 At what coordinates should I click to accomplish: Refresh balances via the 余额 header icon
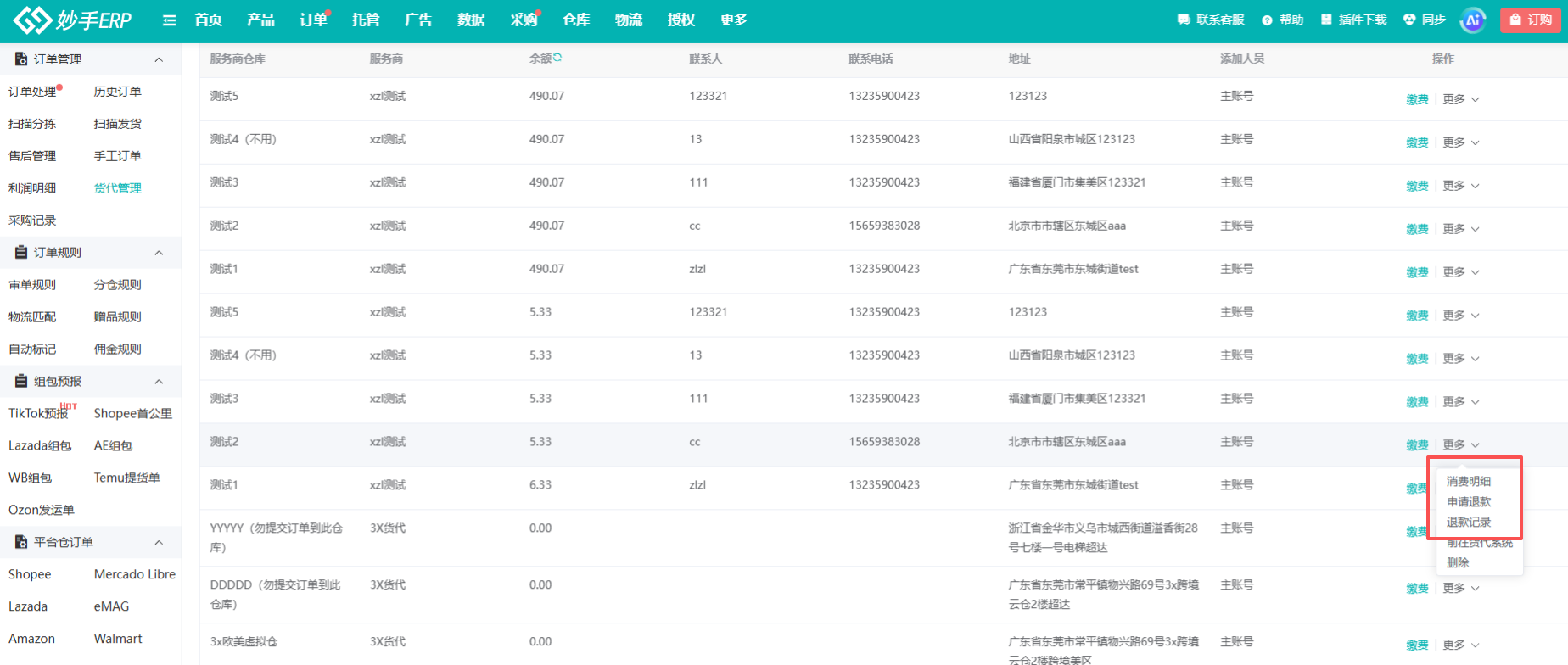pos(557,58)
